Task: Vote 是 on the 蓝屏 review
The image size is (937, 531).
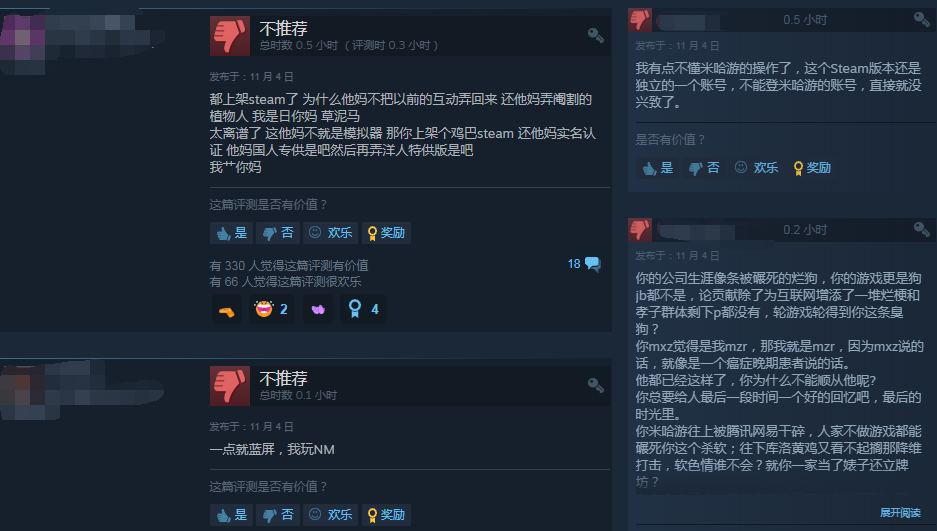Action: coord(232,515)
